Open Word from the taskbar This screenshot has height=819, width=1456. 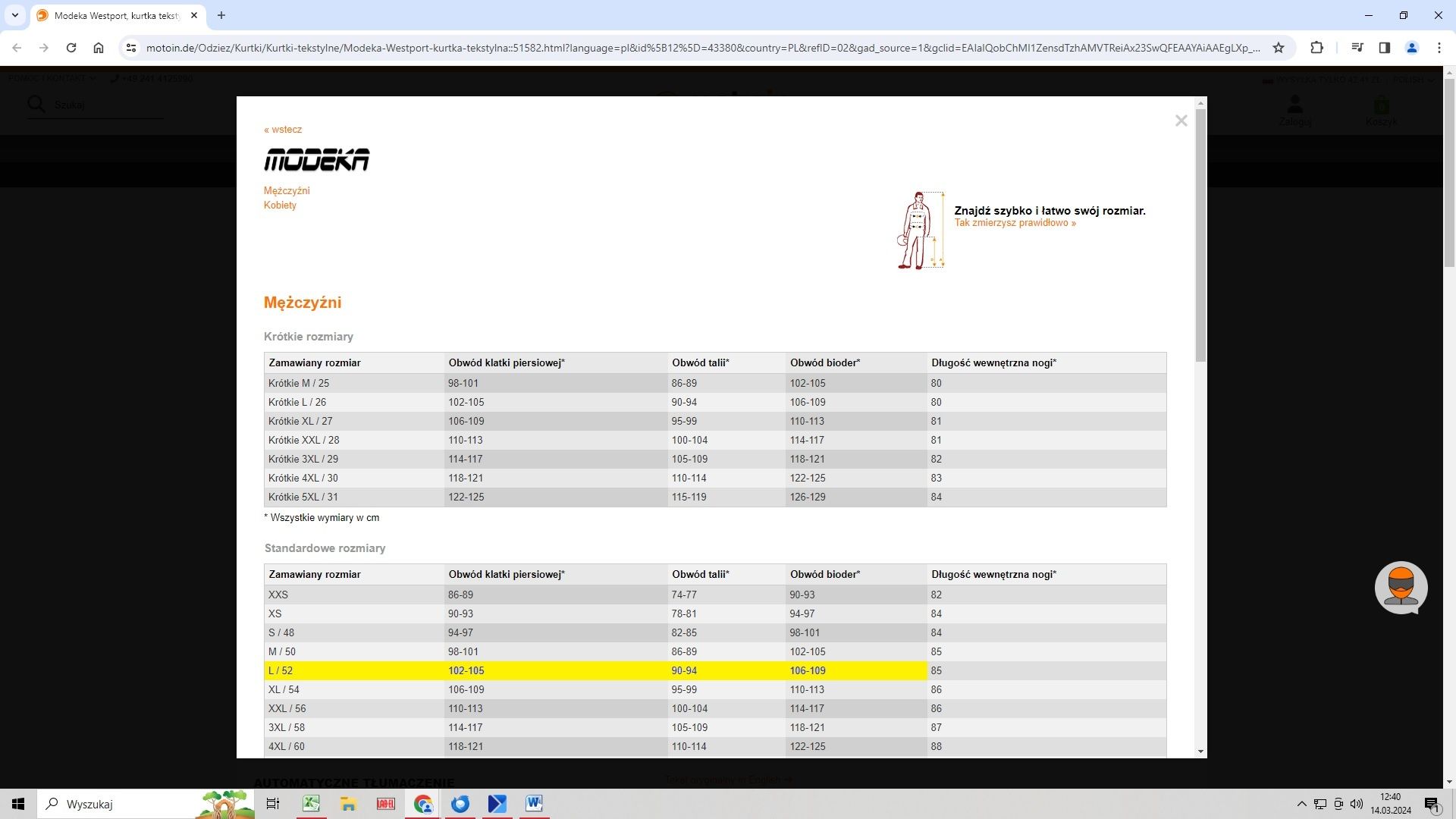pyautogui.click(x=534, y=804)
